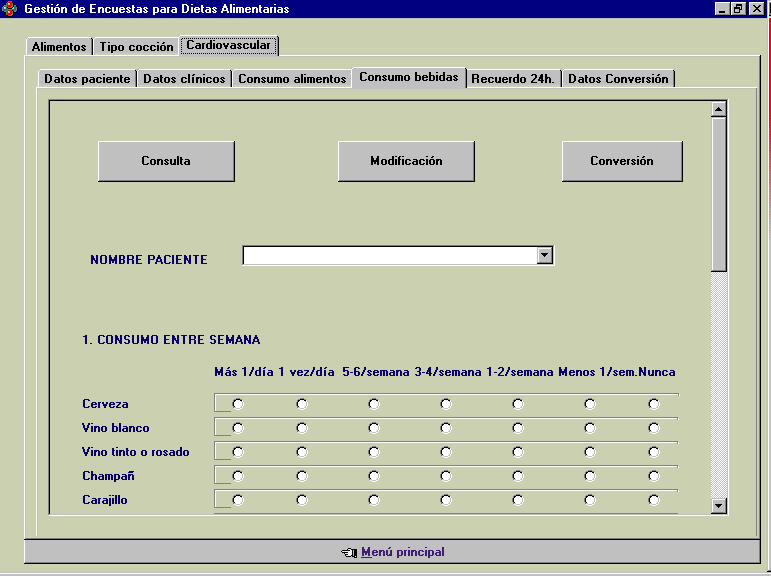Click the Menú principal hand icon
The width and height of the screenshot is (771, 576).
pyautogui.click(x=348, y=552)
